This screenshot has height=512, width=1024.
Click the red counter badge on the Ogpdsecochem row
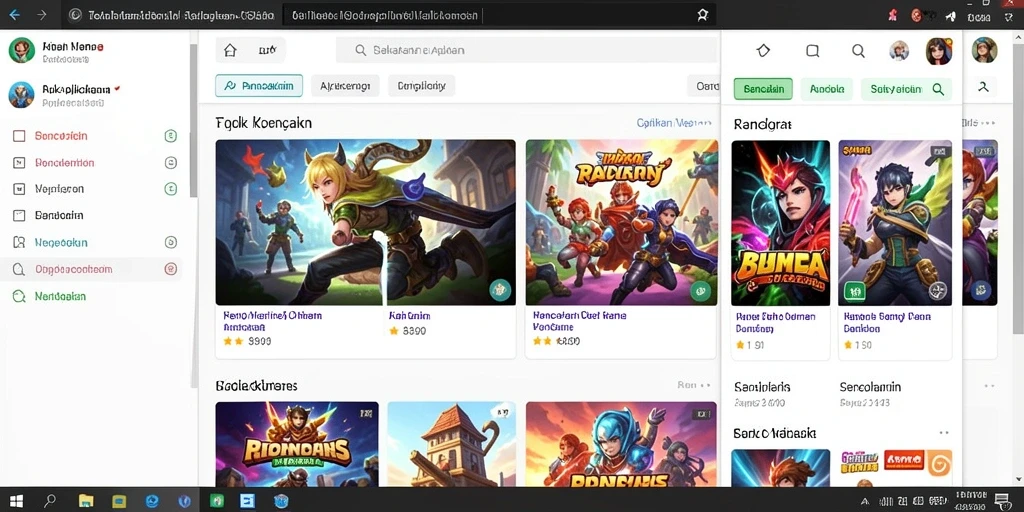tap(170, 269)
